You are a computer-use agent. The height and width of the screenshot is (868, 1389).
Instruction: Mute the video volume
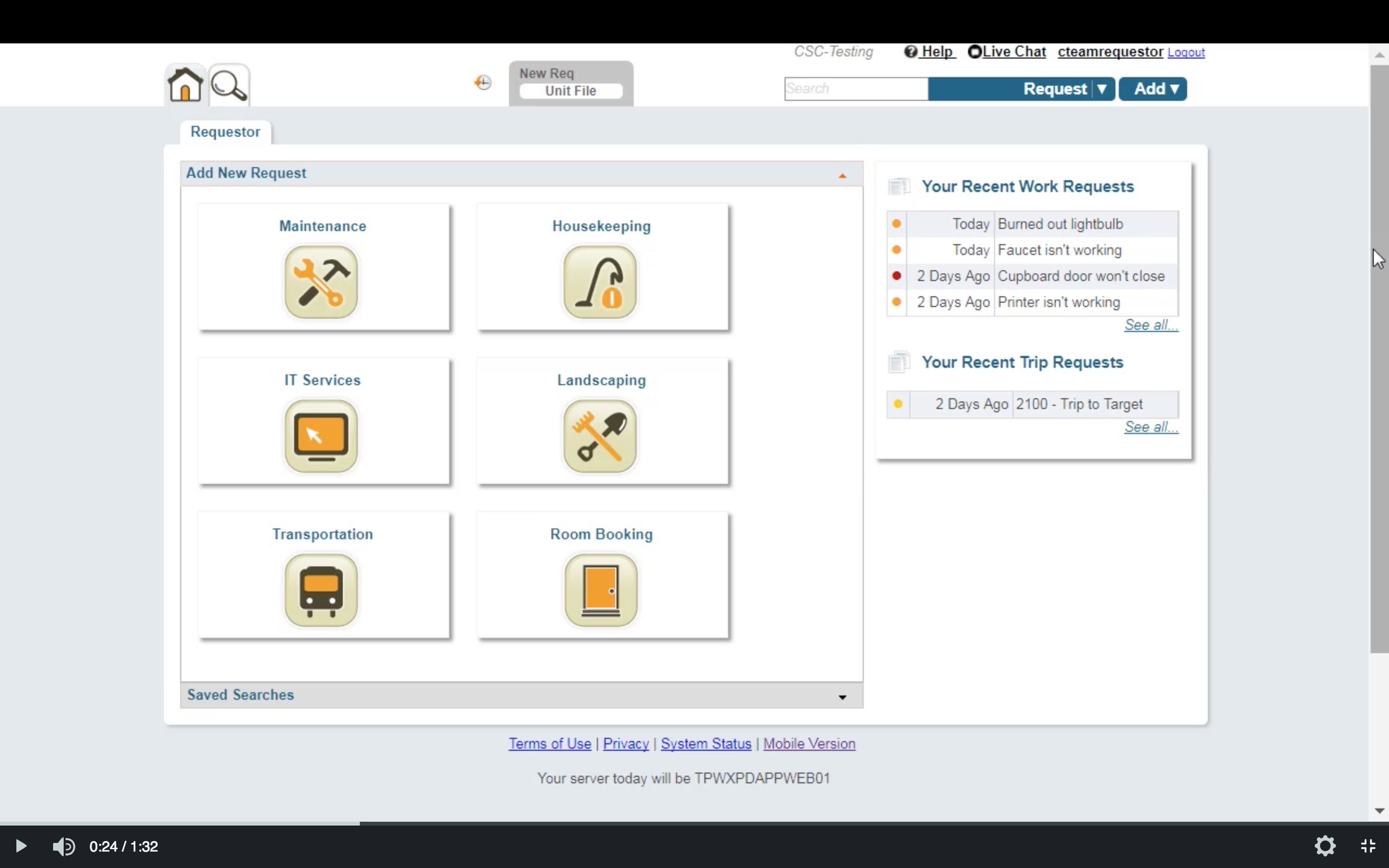[63, 846]
